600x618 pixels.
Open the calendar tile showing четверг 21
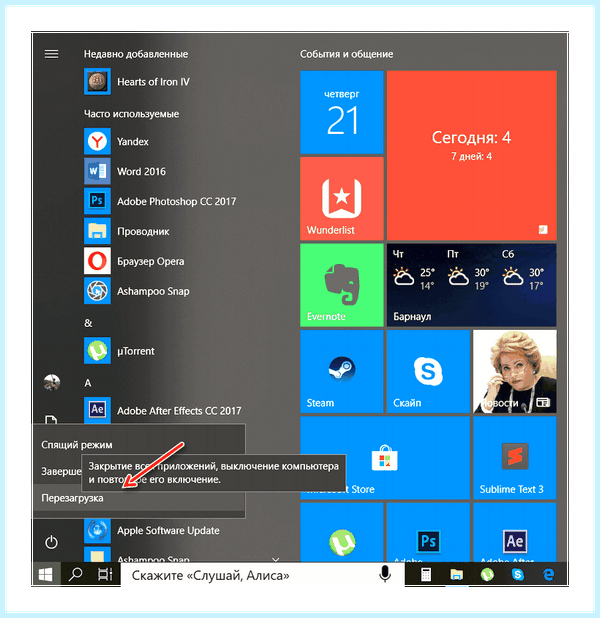(x=341, y=112)
